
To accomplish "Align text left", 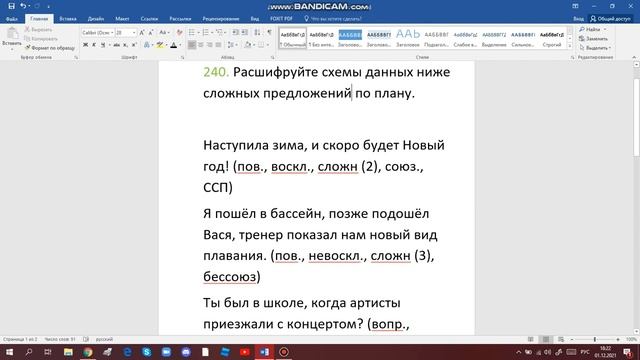I will [192, 45].
